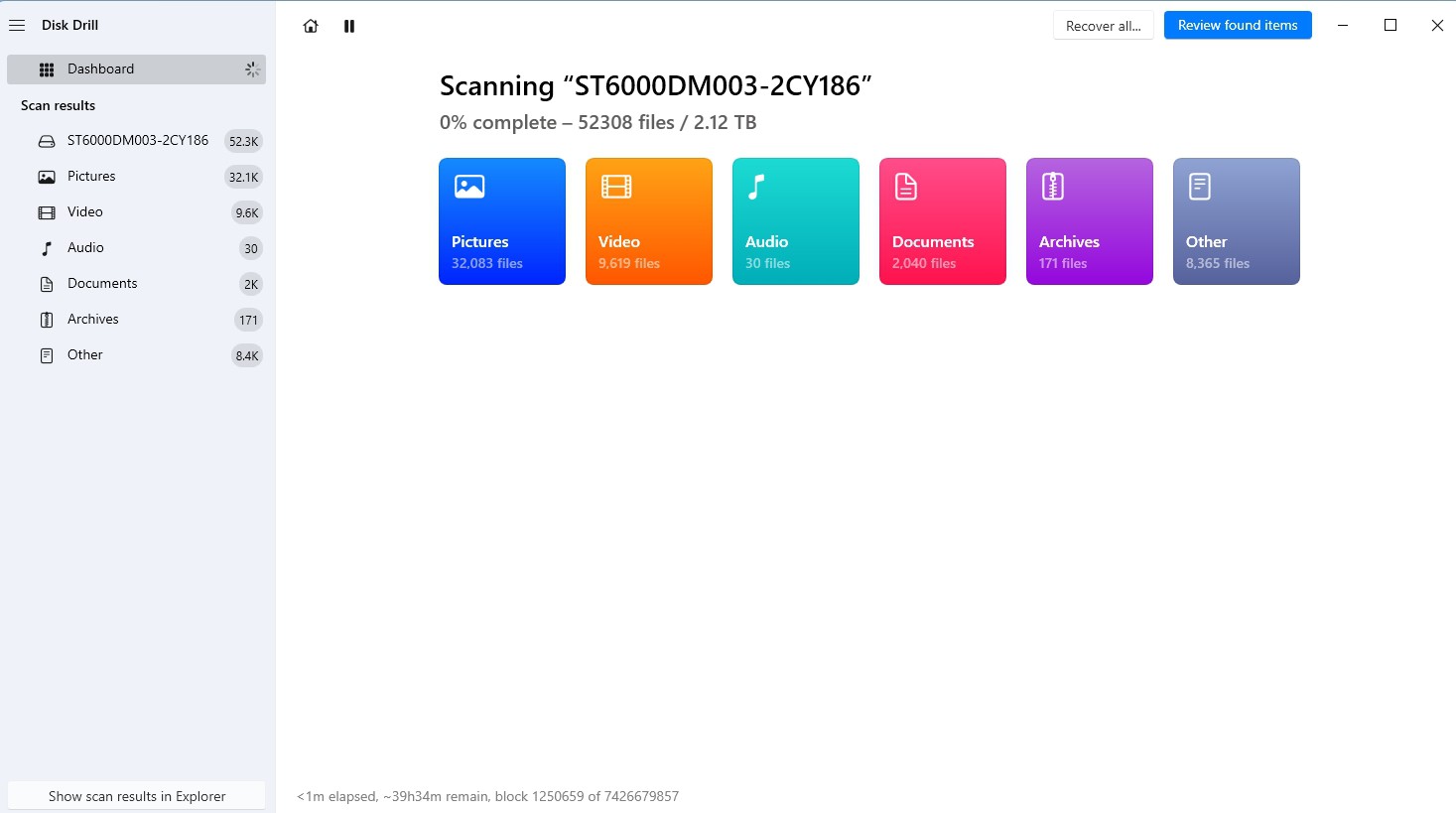Click the 52.3K count badge

tap(243, 141)
